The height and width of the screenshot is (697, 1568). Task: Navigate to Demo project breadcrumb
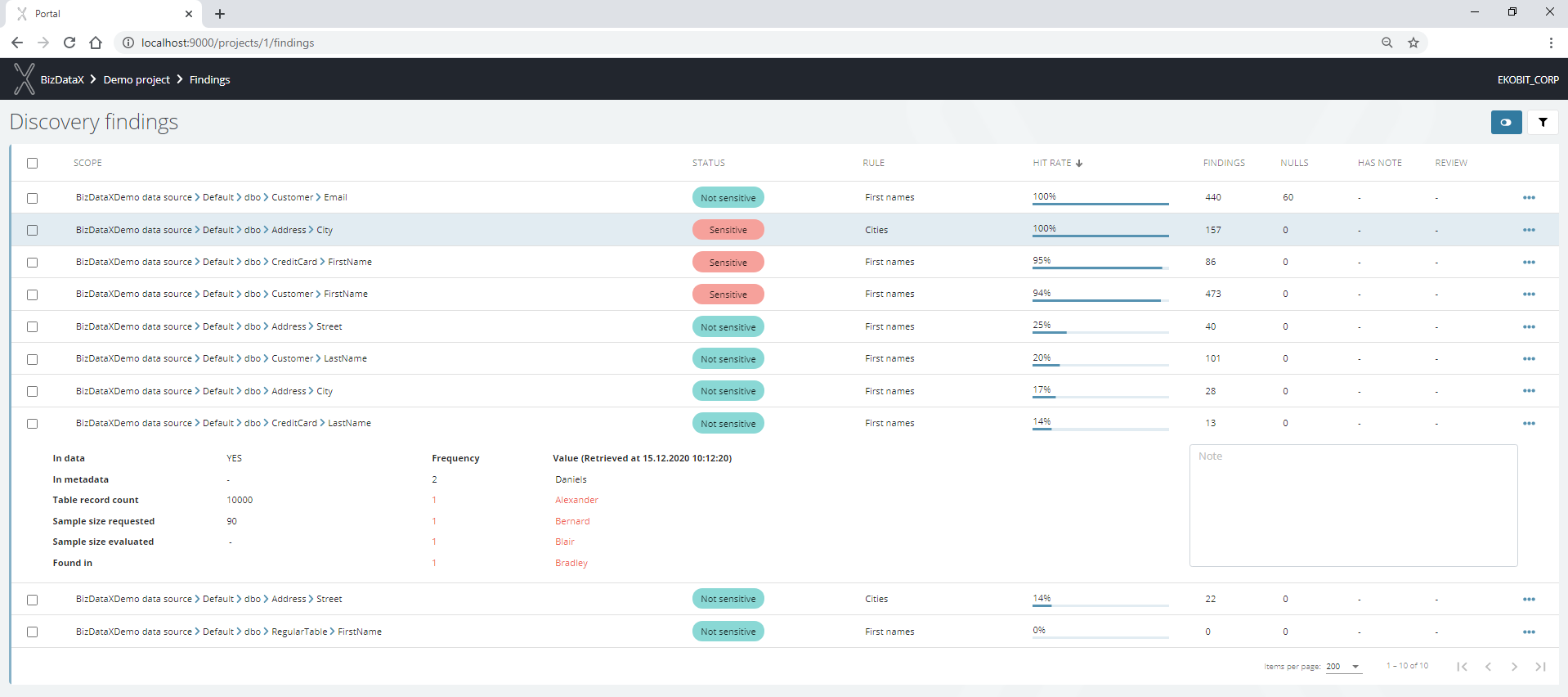pyautogui.click(x=137, y=79)
